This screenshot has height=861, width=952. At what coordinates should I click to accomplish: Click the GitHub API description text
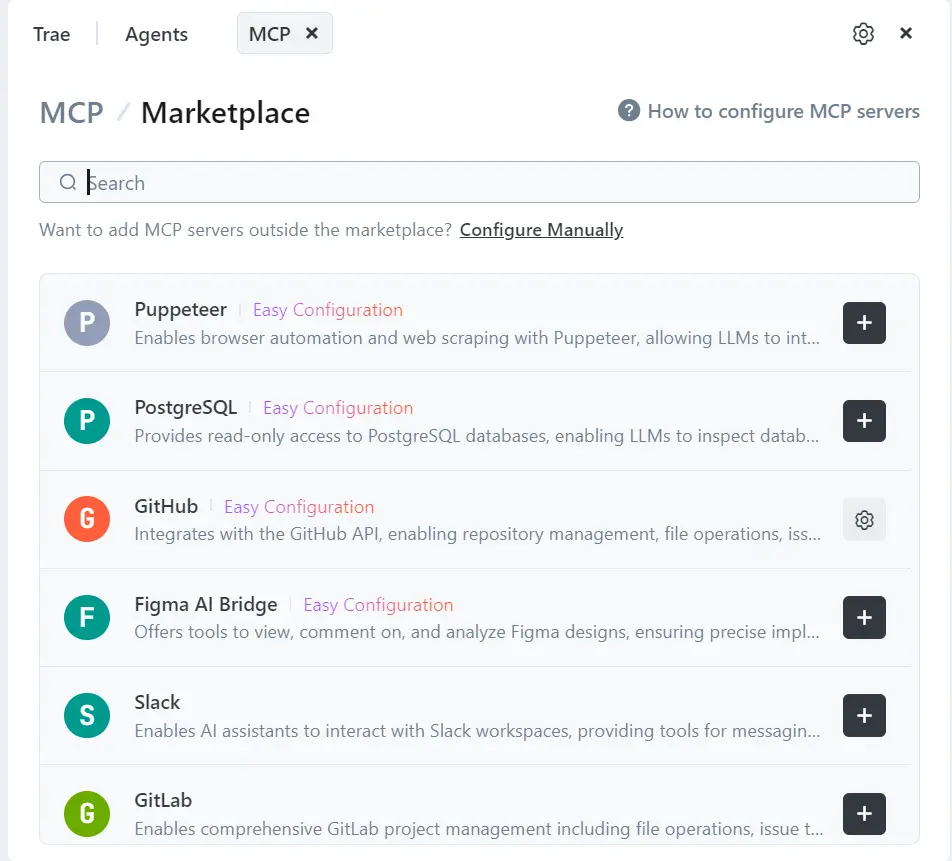coord(477,534)
